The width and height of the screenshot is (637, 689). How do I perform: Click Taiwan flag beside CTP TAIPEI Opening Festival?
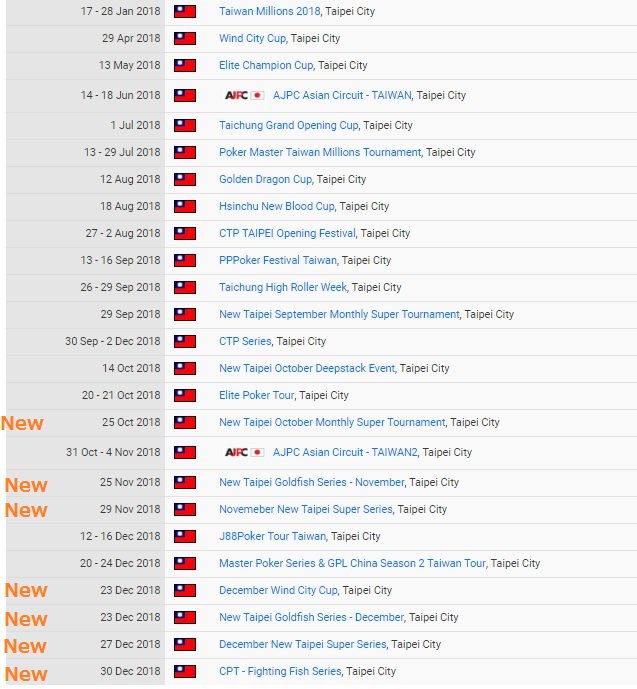[x=185, y=234]
